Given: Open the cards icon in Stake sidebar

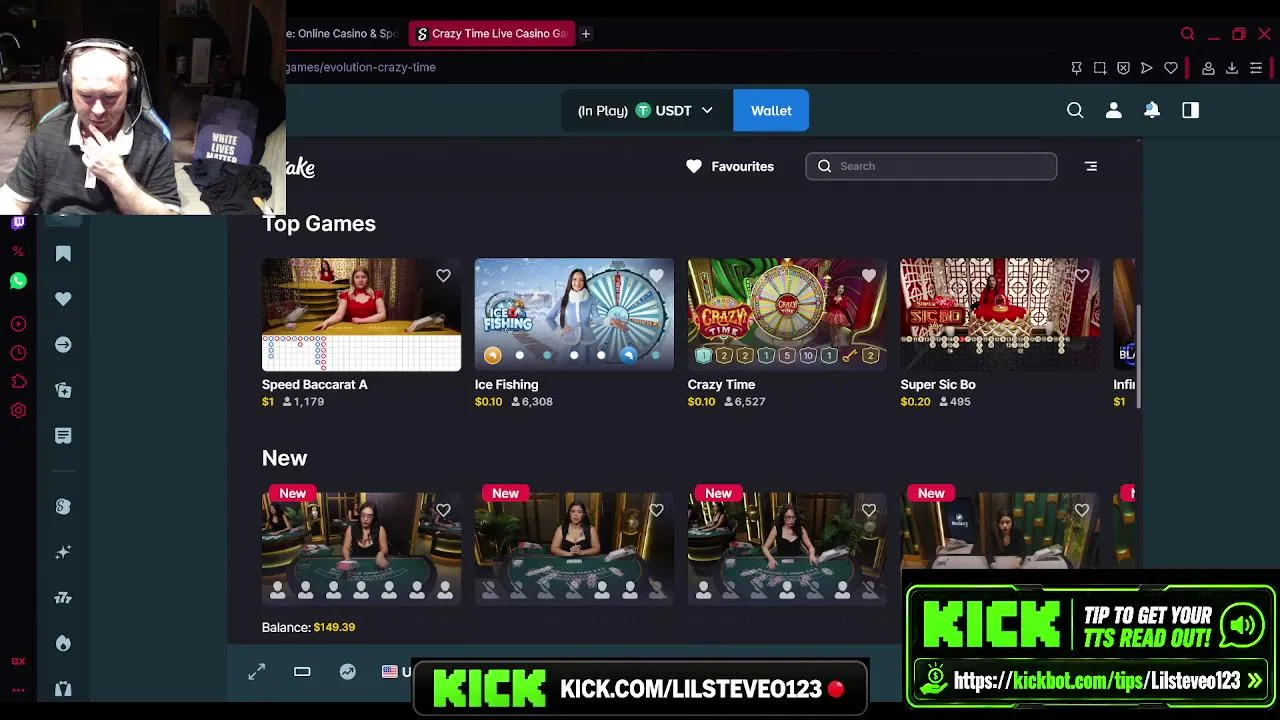Looking at the screenshot, I should click(63, 390).
